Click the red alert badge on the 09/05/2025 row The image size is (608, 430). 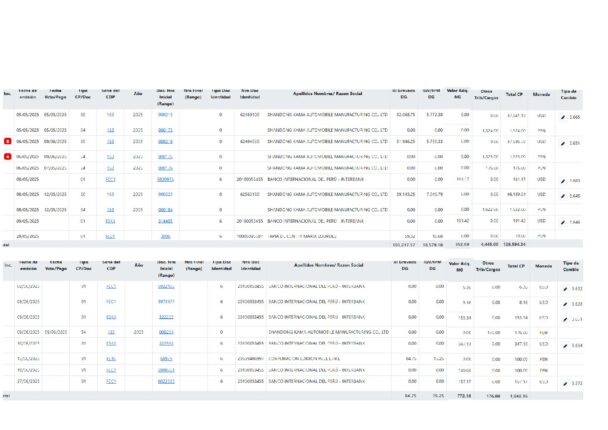tap(8, 143)
